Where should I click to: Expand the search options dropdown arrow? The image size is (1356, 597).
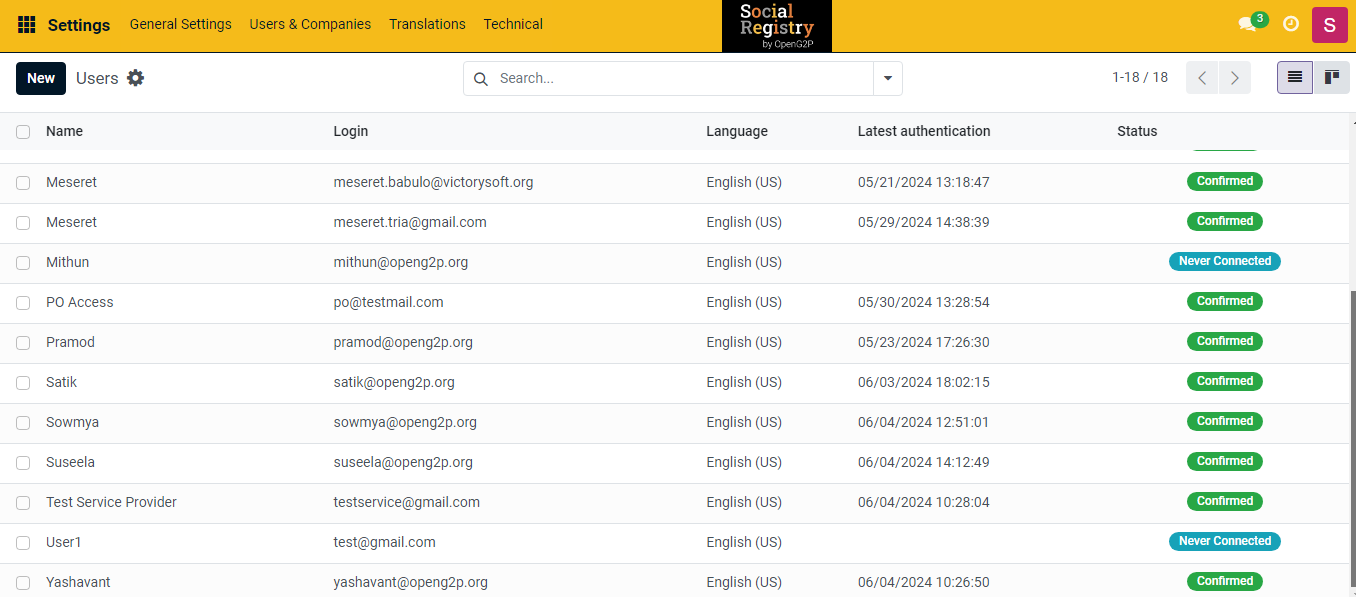(887, 78)
